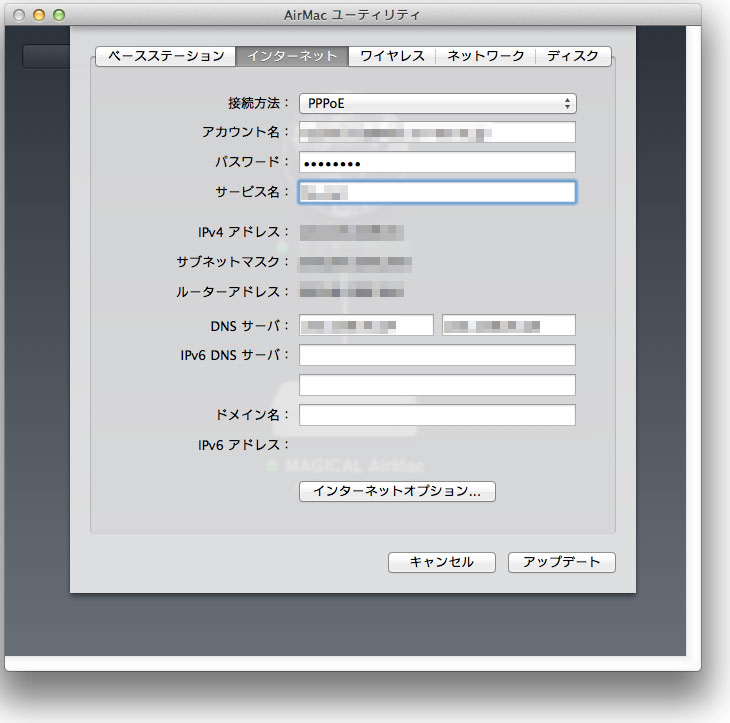730x723 pixels.
Task: Select the インターネット tab
Action: click(x=292, y=56)
